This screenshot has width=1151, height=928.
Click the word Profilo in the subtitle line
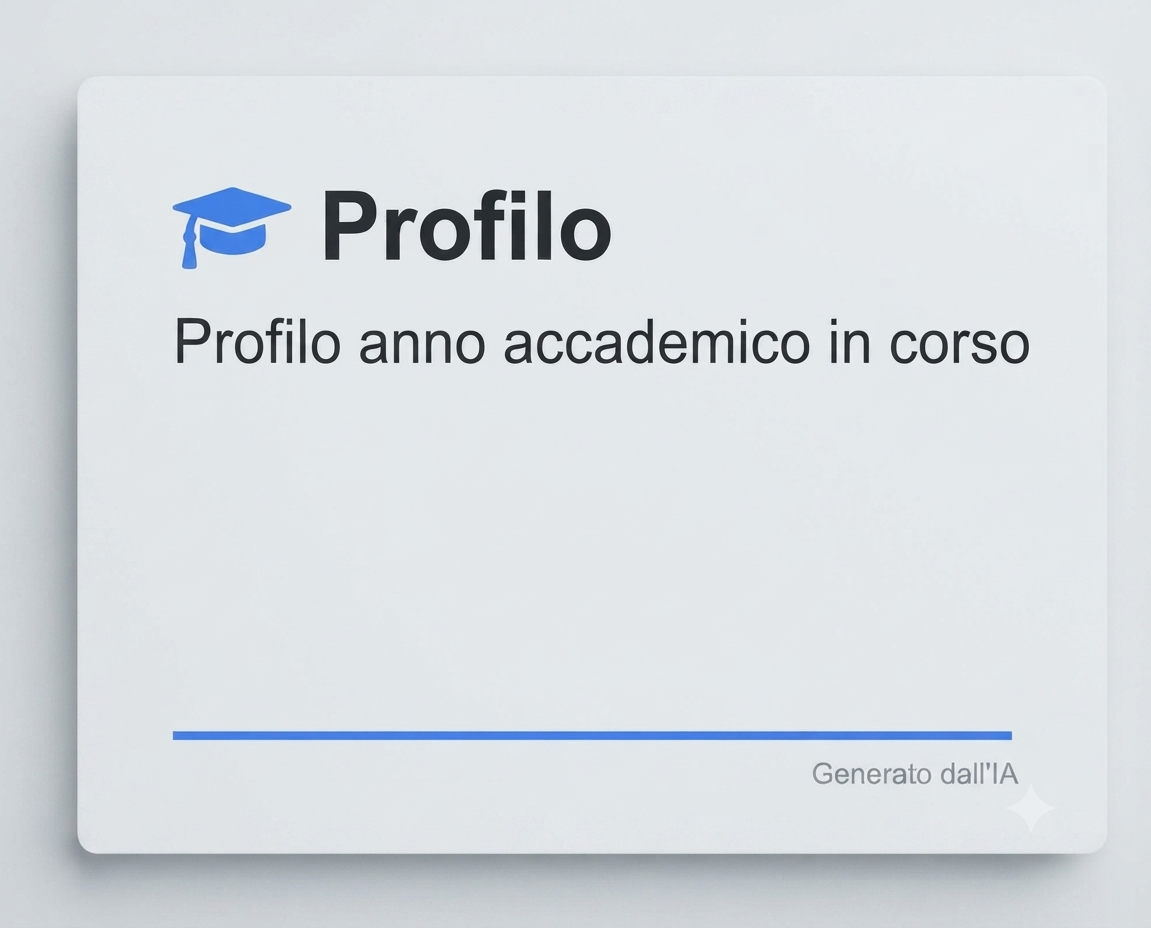point(257,342)
